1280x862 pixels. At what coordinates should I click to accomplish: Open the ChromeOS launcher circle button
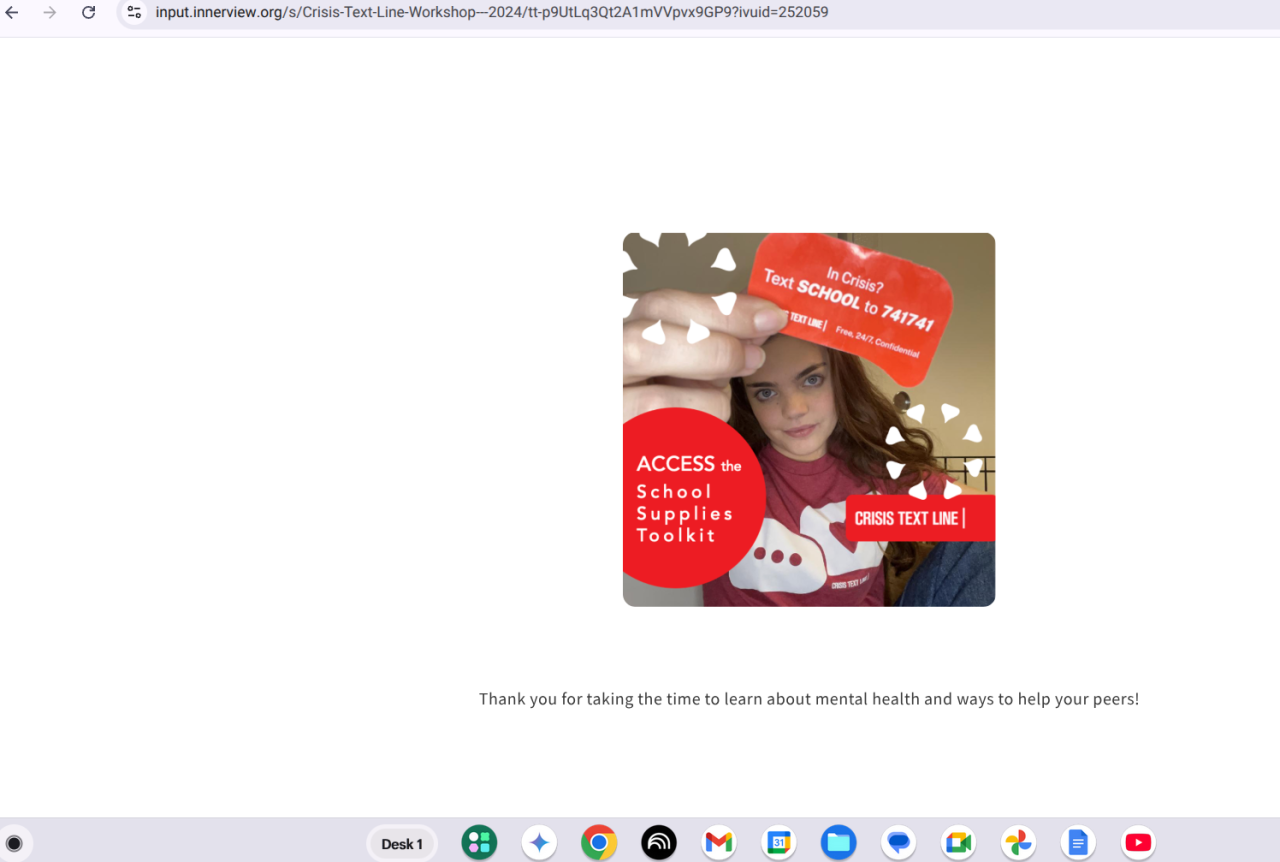tap(14, 843)
